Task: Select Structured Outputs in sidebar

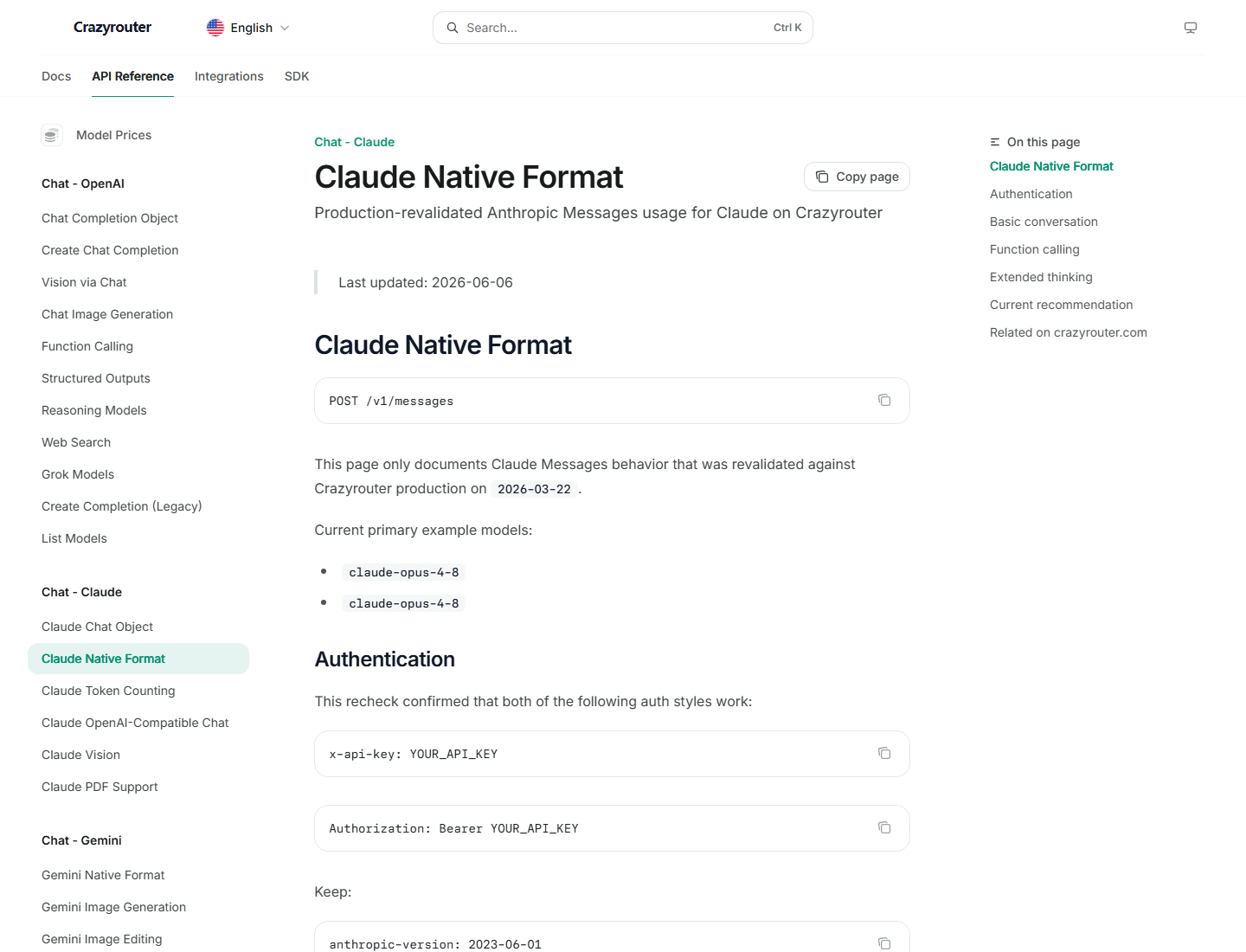Action: (x=96, y=378)
